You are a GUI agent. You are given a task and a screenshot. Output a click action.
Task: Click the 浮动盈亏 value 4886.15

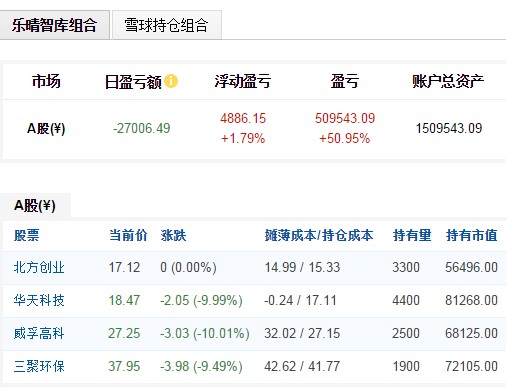click(243, 118)
